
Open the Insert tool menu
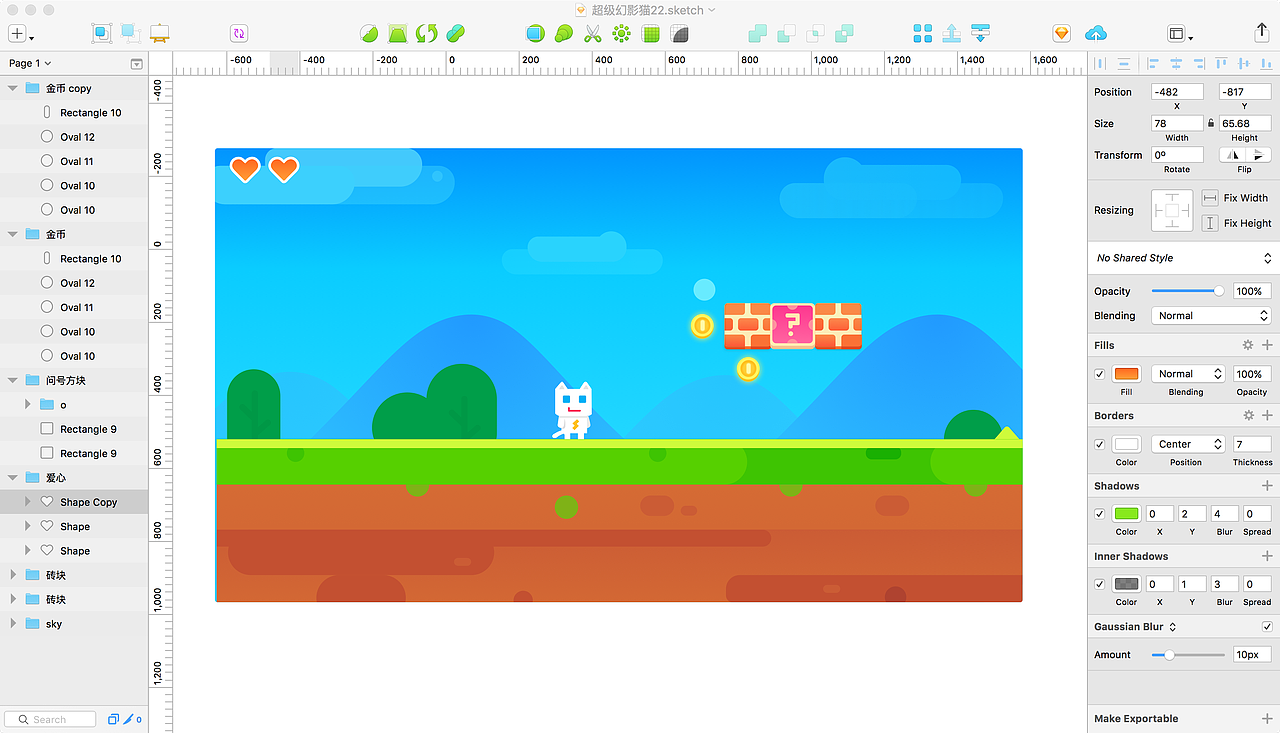tap(20, 34)
